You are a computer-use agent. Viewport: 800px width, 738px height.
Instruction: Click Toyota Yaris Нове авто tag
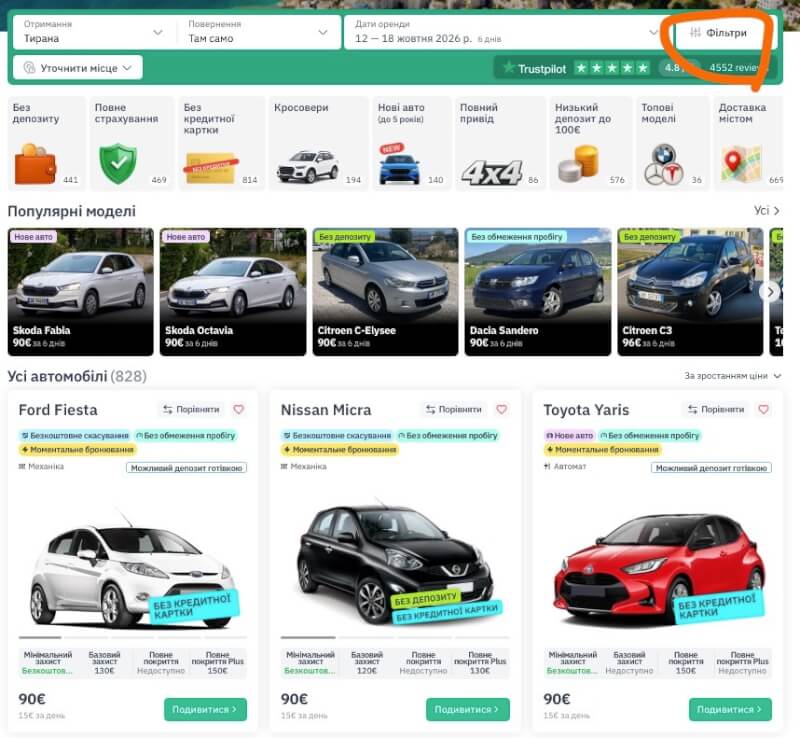click(x=569, y=435)
